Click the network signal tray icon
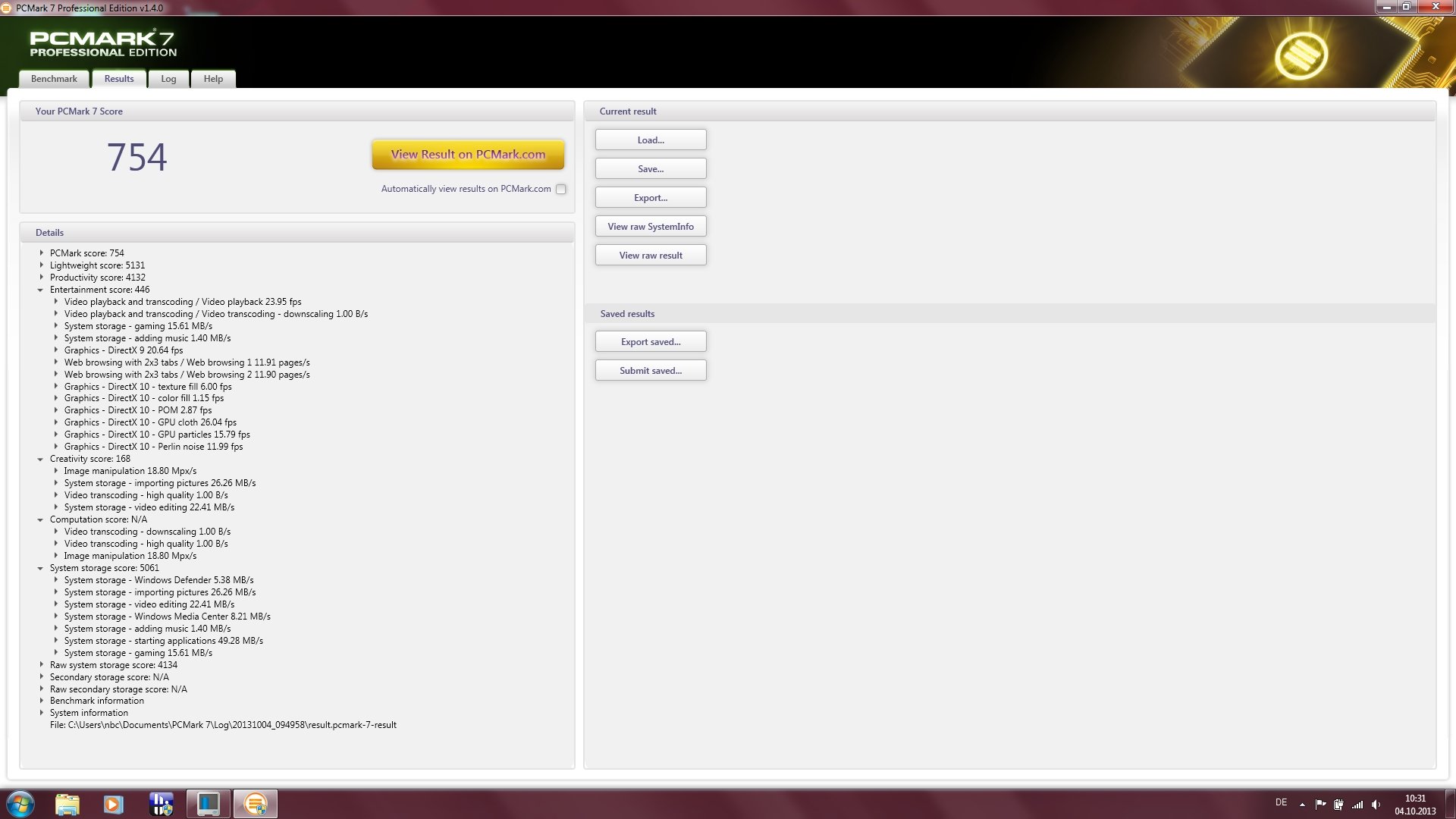1456x819 pixels. [1357, 805]
